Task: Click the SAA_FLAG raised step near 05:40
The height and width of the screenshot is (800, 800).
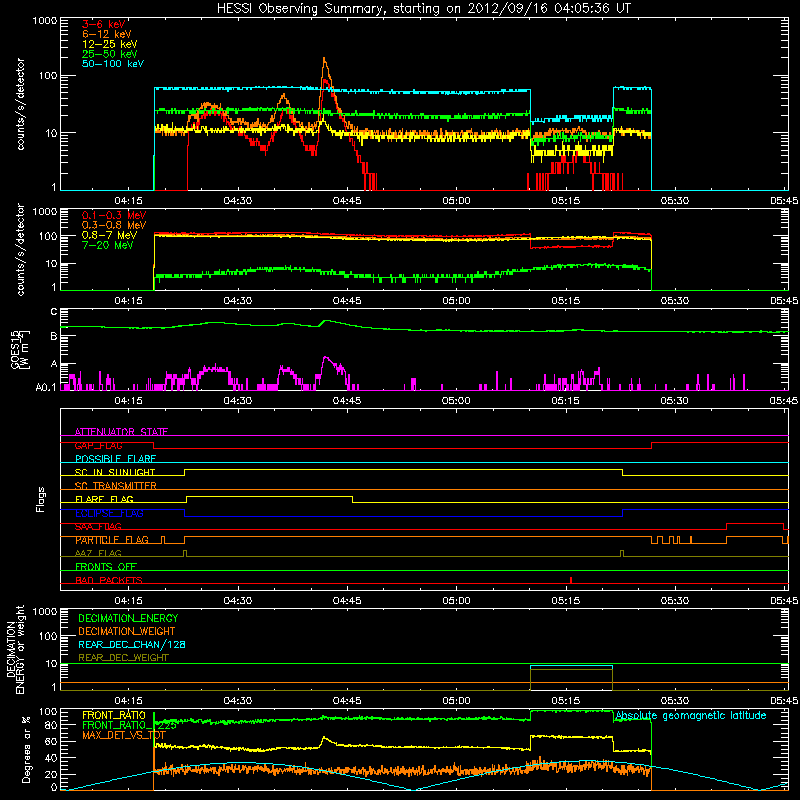Action: point(755,523)
